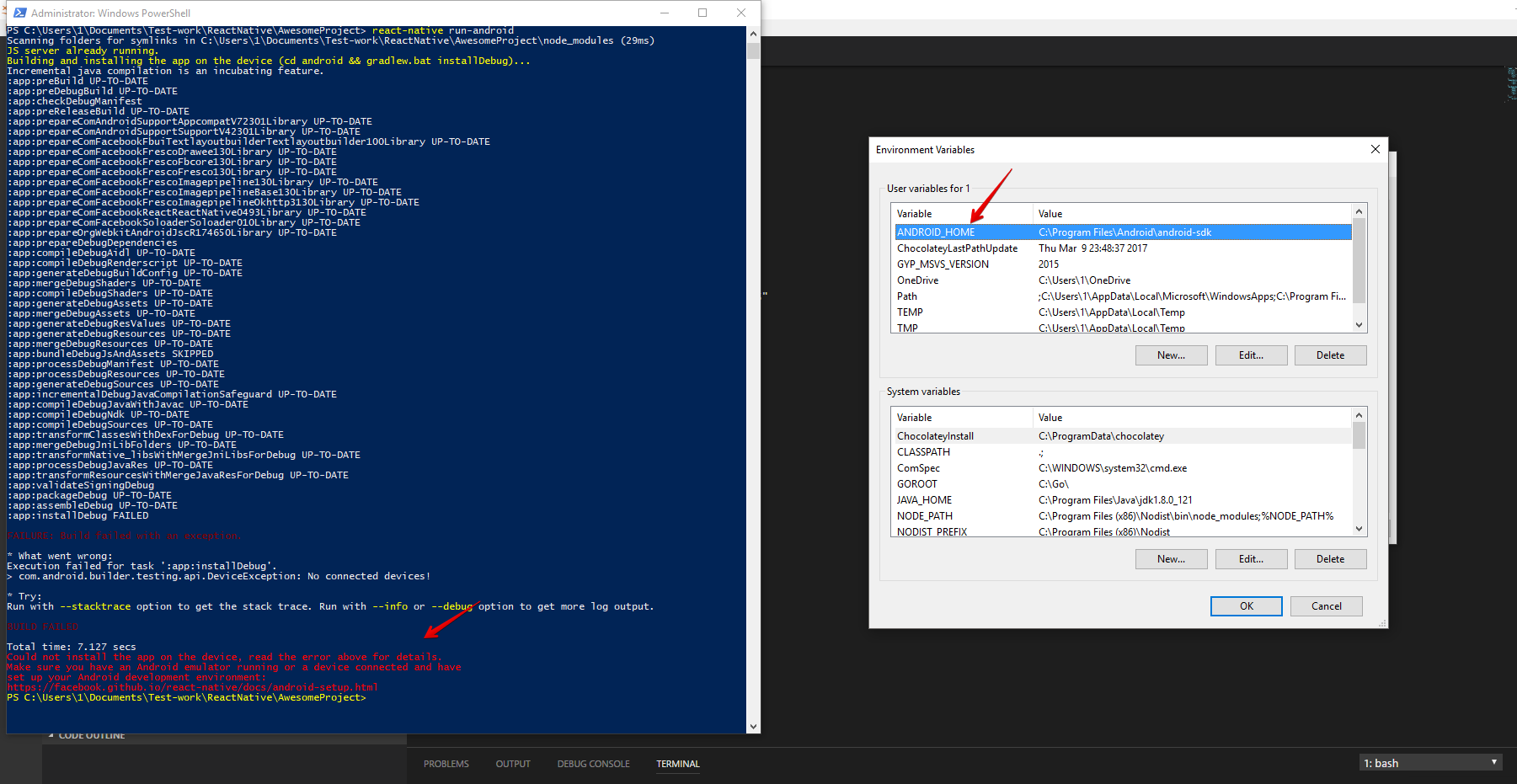
Task: Select the NODE_PATH system variable row
Action: point(1123,516)
